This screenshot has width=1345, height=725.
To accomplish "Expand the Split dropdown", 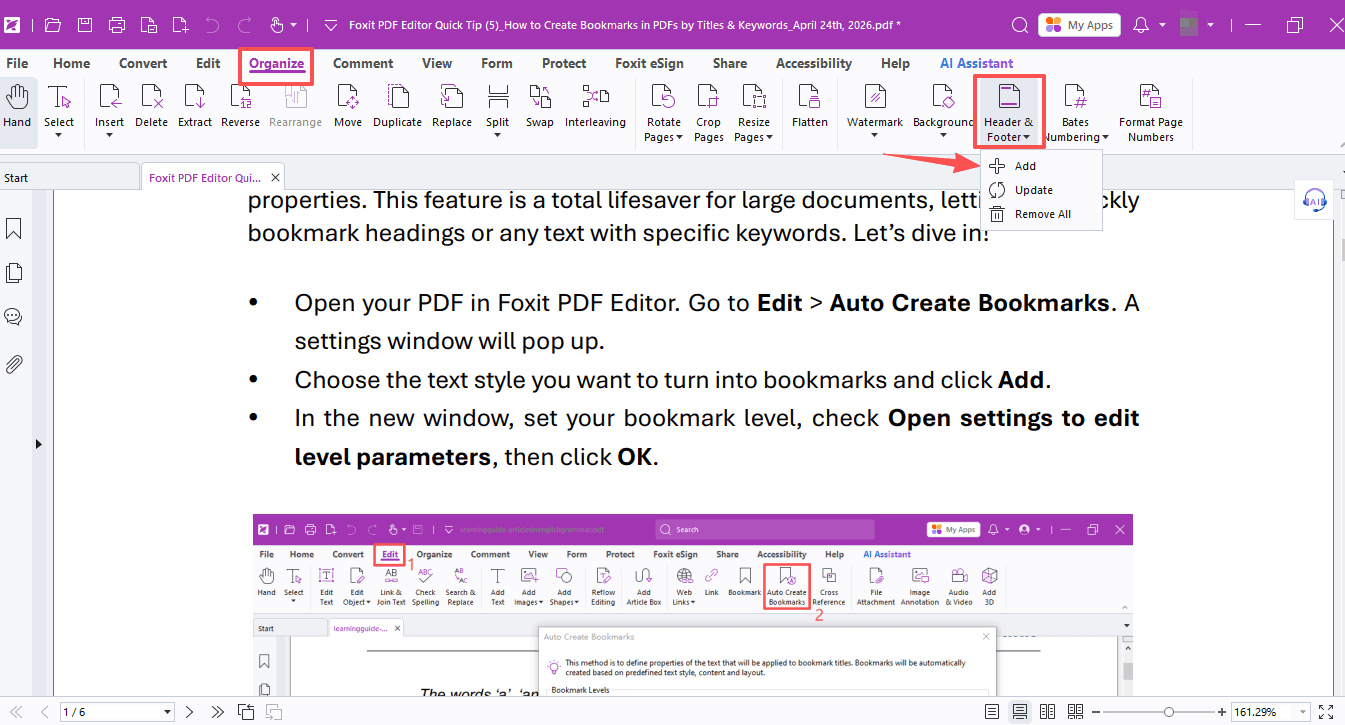I will tap(497, 135).
